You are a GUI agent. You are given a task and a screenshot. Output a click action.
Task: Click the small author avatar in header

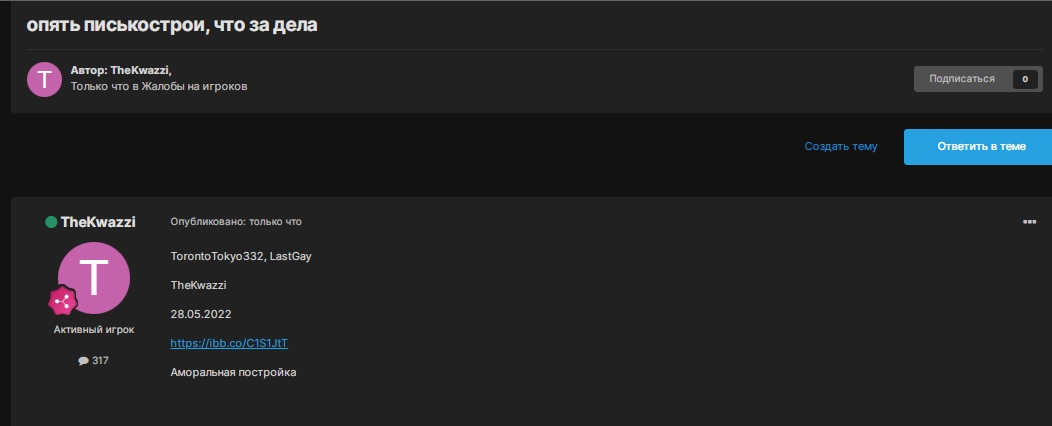tap(45, 79)
